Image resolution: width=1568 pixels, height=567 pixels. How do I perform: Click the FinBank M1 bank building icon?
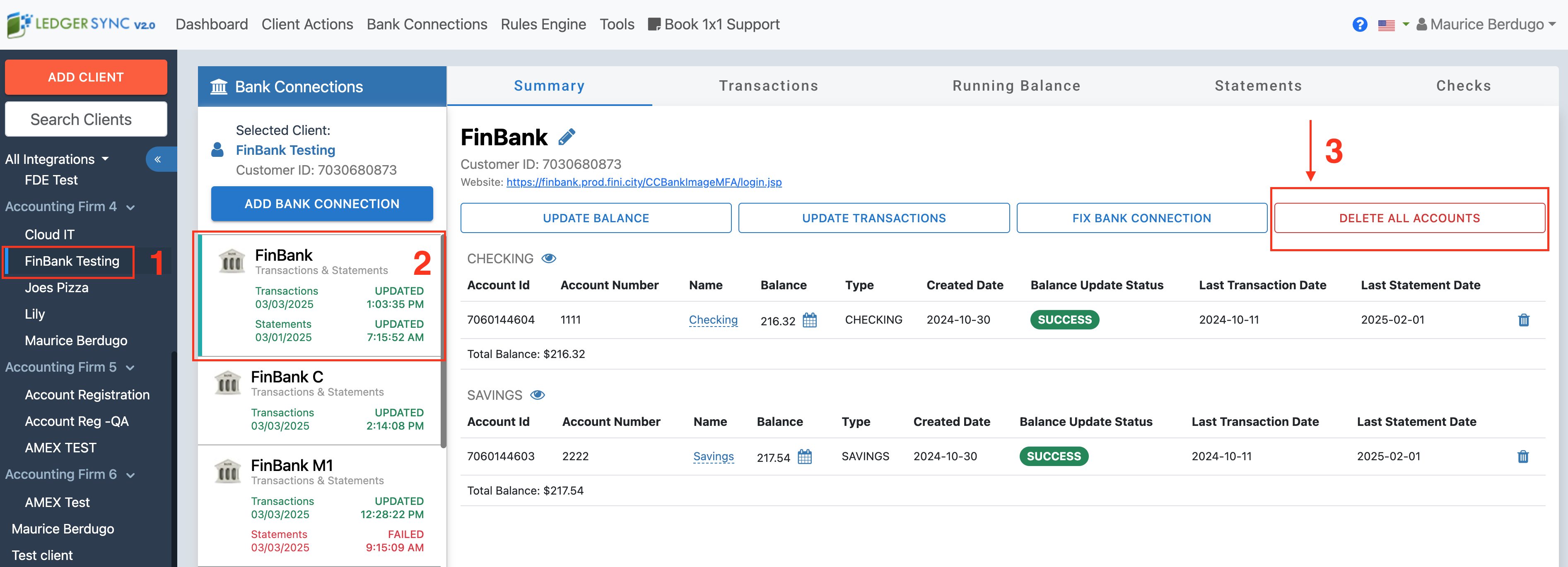pyautogui.click(x=228, y=471)
